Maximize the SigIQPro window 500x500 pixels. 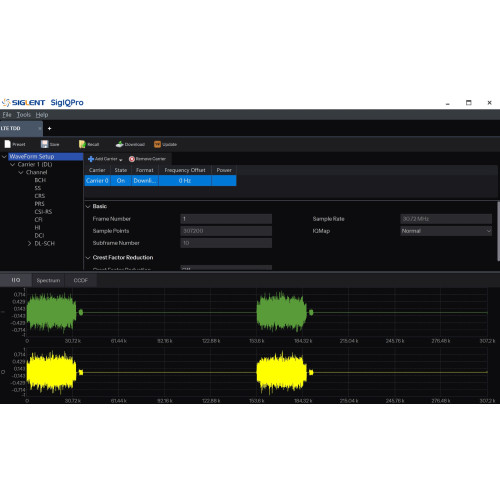click(469, 103)
